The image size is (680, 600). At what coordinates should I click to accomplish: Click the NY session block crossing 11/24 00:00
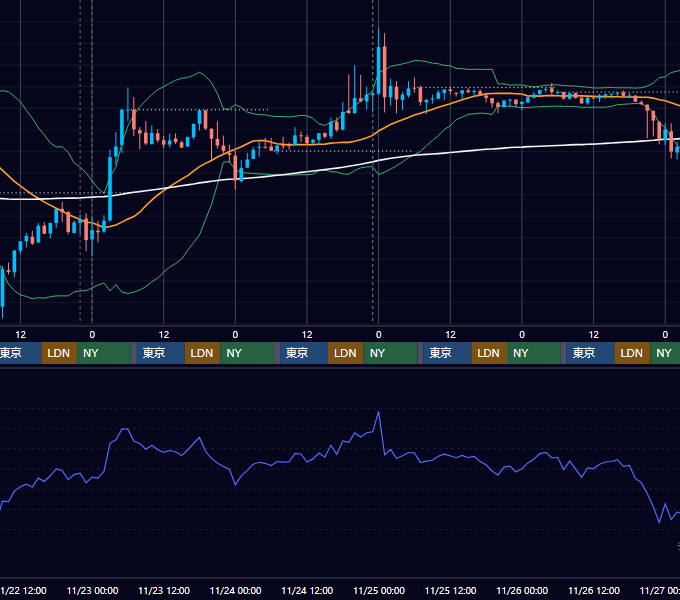pos(247,353)
